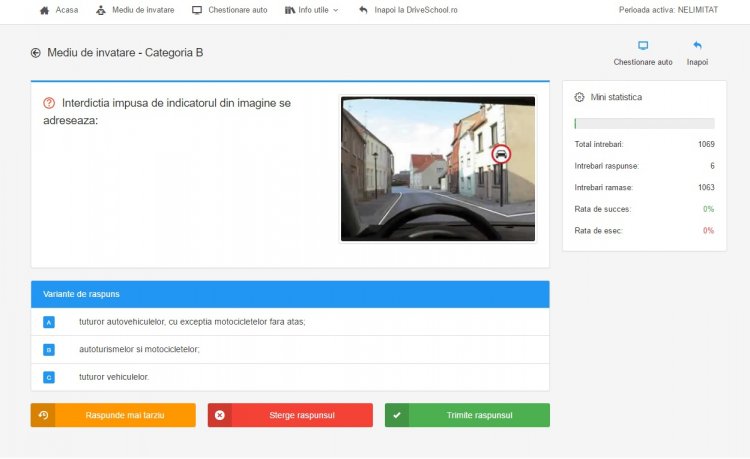Image resolution: width=750 pixels, height=459 pixels.
Task: Choose answer tuturor vehiculelor
Action: tap(114, 377)
